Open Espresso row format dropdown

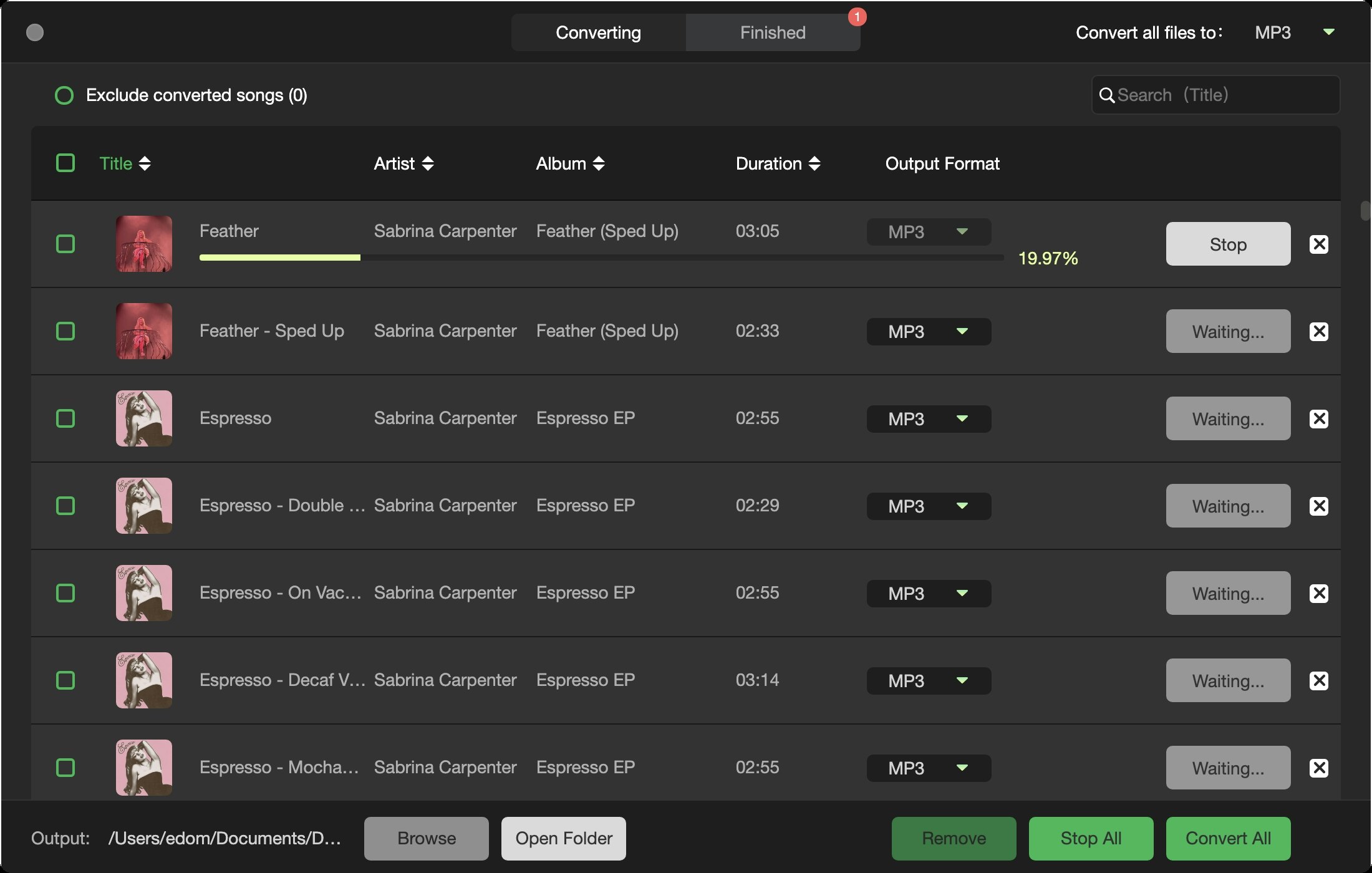coord(929,419)
